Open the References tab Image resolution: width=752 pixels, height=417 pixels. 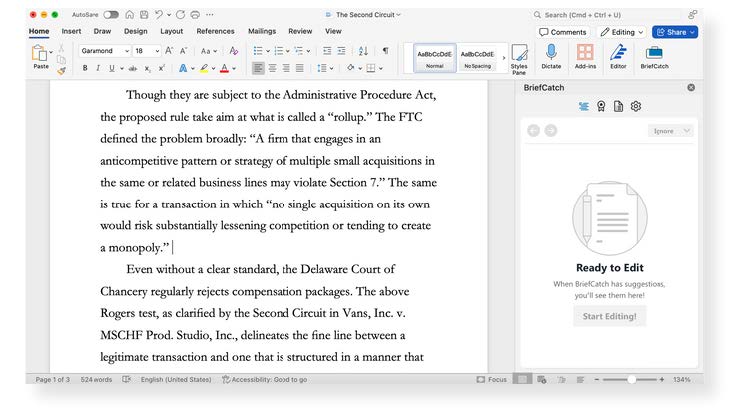pyautogui.click(x=215, y=31)
